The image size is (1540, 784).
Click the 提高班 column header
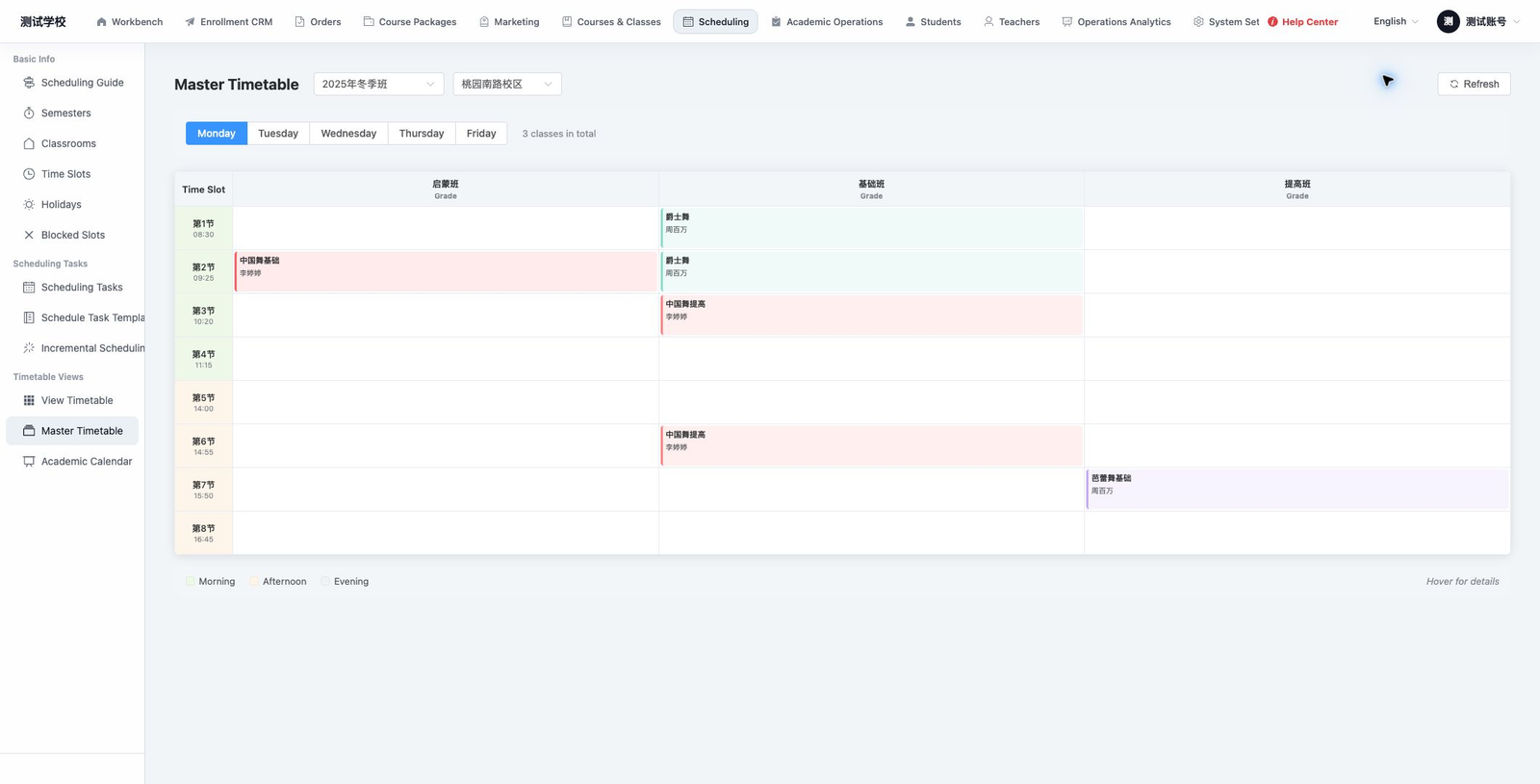click(x=1297, y=189)
